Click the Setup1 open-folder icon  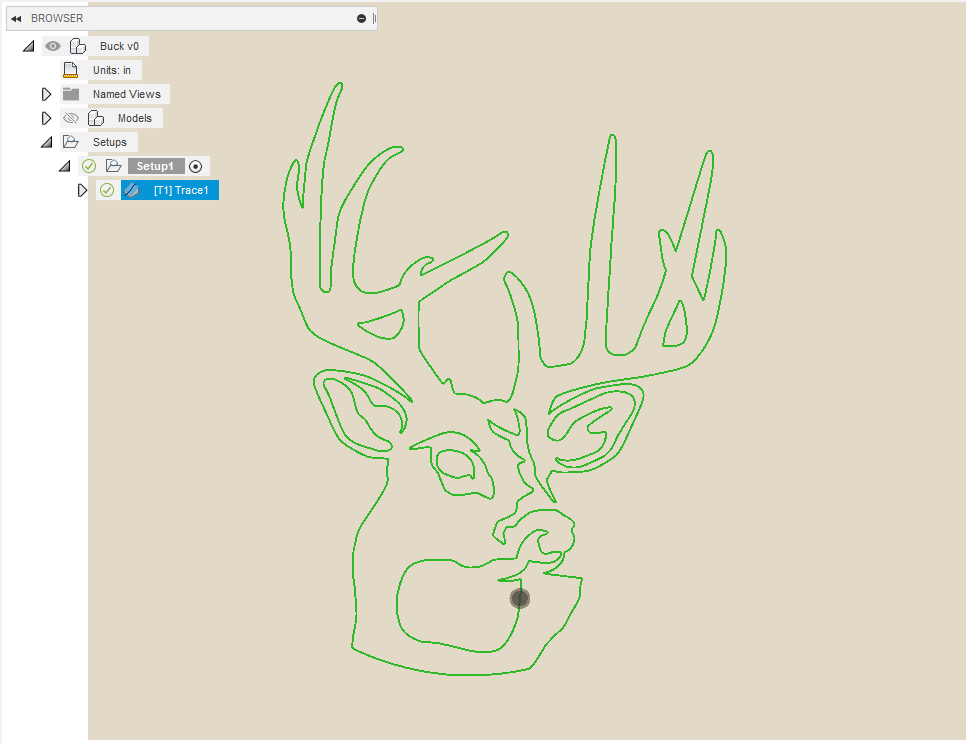pos(114,165)
